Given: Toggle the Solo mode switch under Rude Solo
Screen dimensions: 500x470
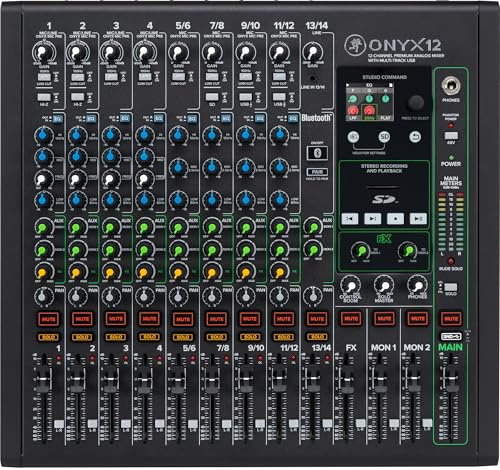Looking at the screenshot, I should (451, 287).
